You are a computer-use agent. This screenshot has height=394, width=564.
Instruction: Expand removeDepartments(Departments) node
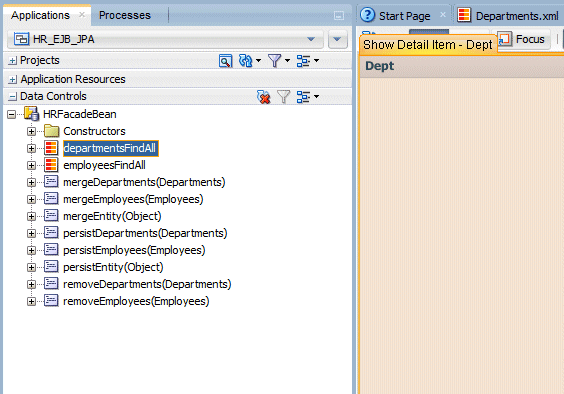[31, 284]
